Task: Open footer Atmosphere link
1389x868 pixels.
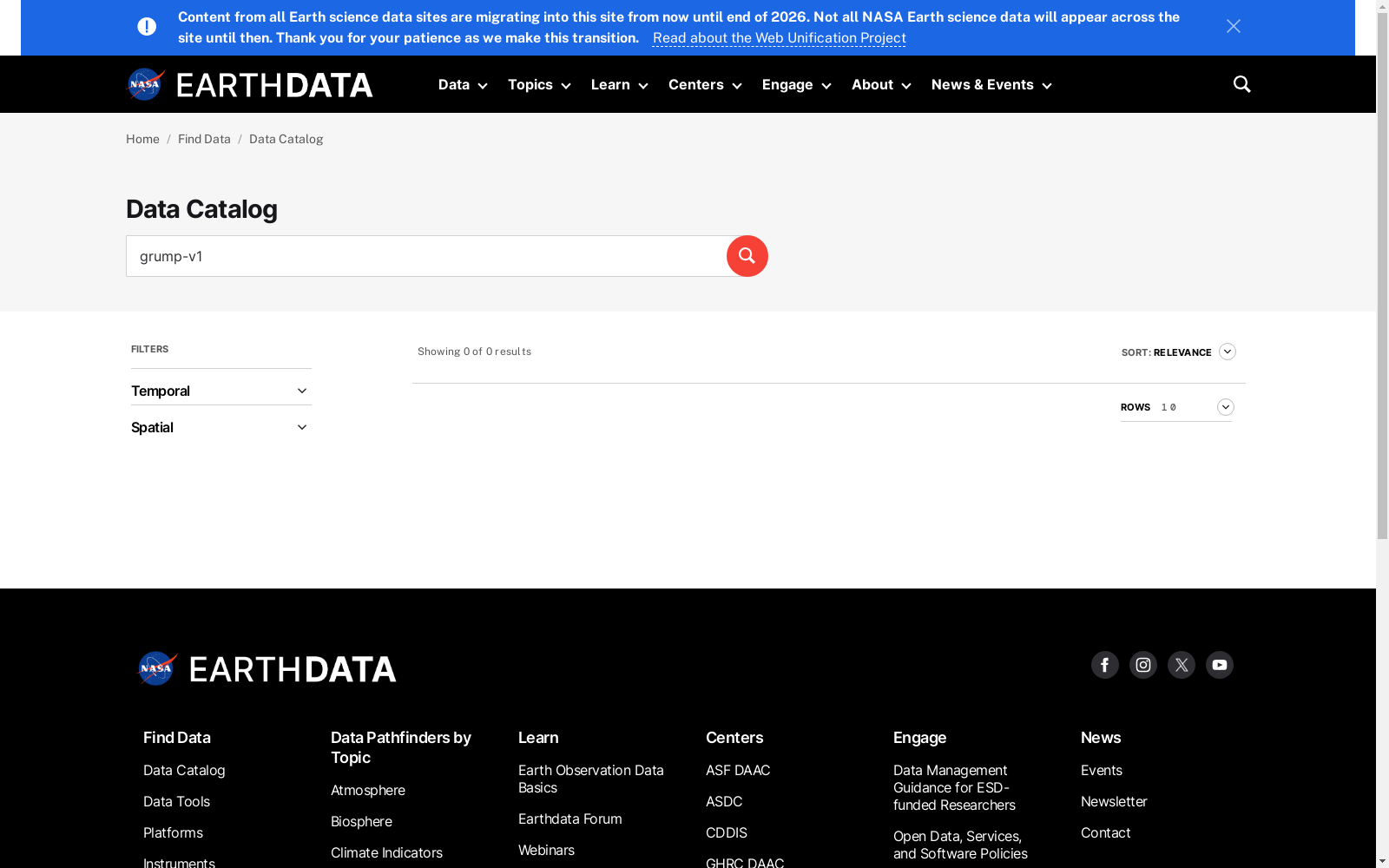Action: pos(367,790)
